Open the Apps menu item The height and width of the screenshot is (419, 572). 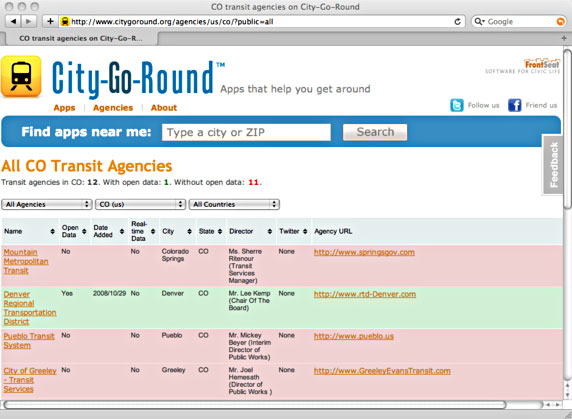click(64, 108)
